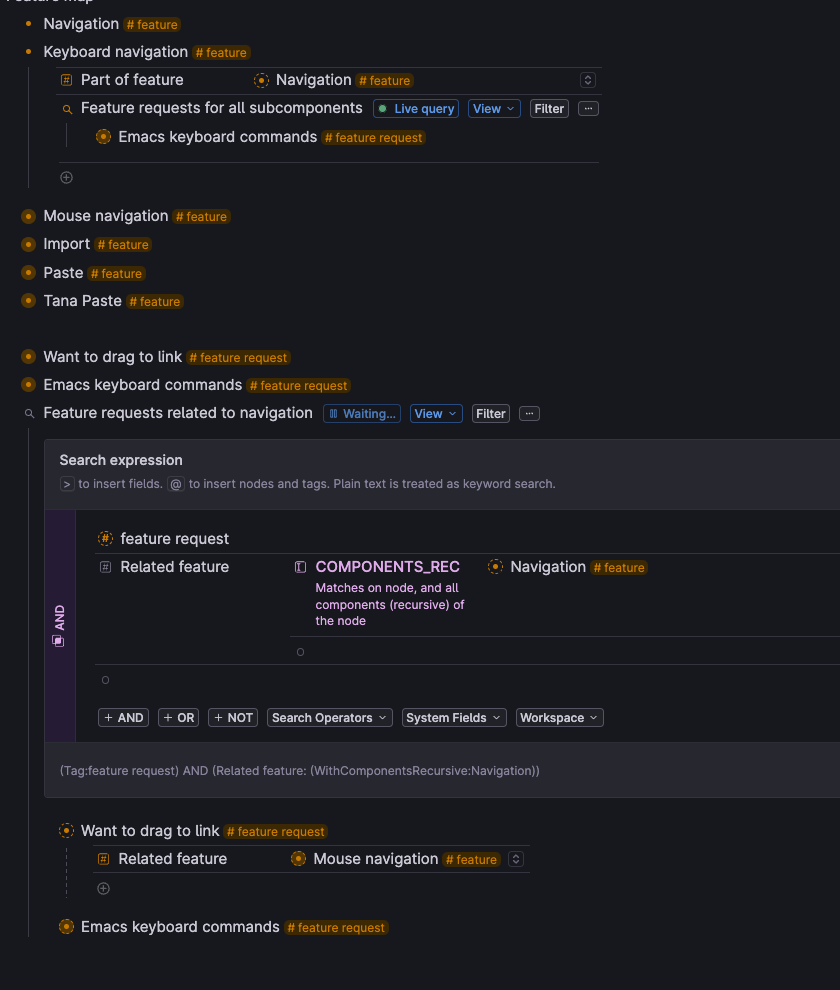Expand the System Fields dropdown
840x990 pixels.
coord(454,718)
